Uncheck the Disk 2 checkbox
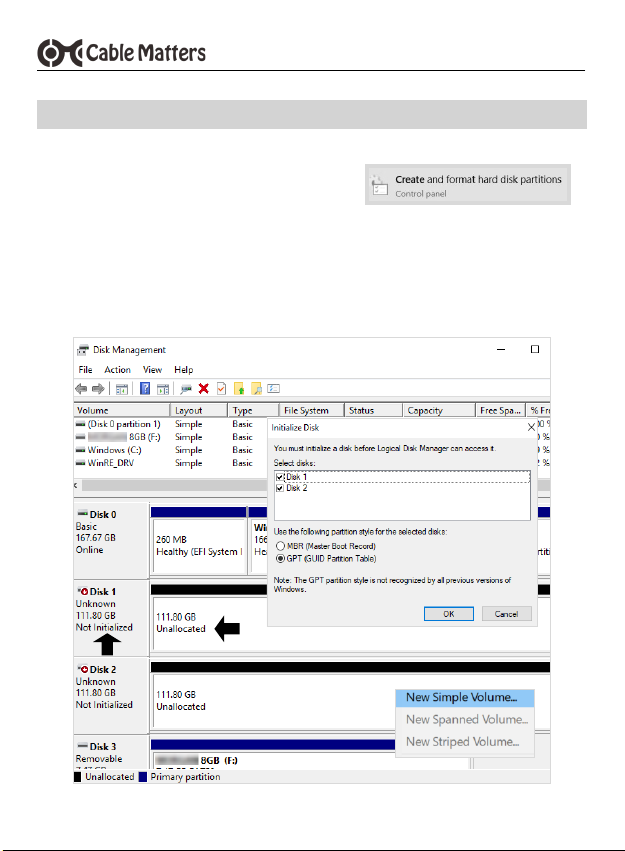The image size is (625, 851). pos(280,488)
